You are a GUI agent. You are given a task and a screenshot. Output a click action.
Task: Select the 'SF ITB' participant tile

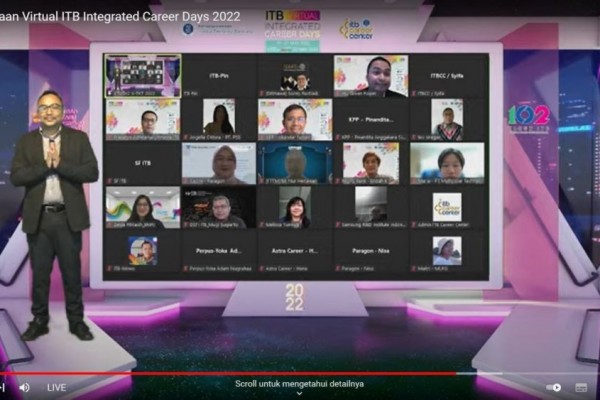pos(143,163)
